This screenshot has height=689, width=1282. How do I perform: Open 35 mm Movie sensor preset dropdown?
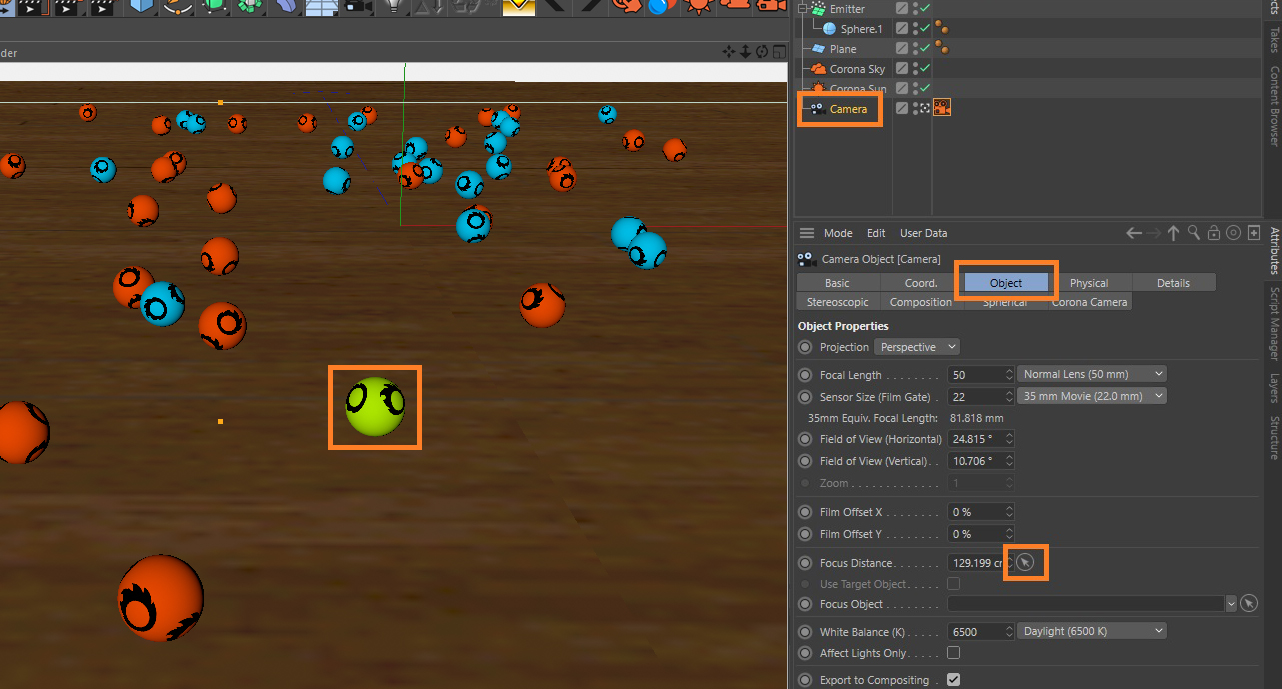tap(1092, 396)
